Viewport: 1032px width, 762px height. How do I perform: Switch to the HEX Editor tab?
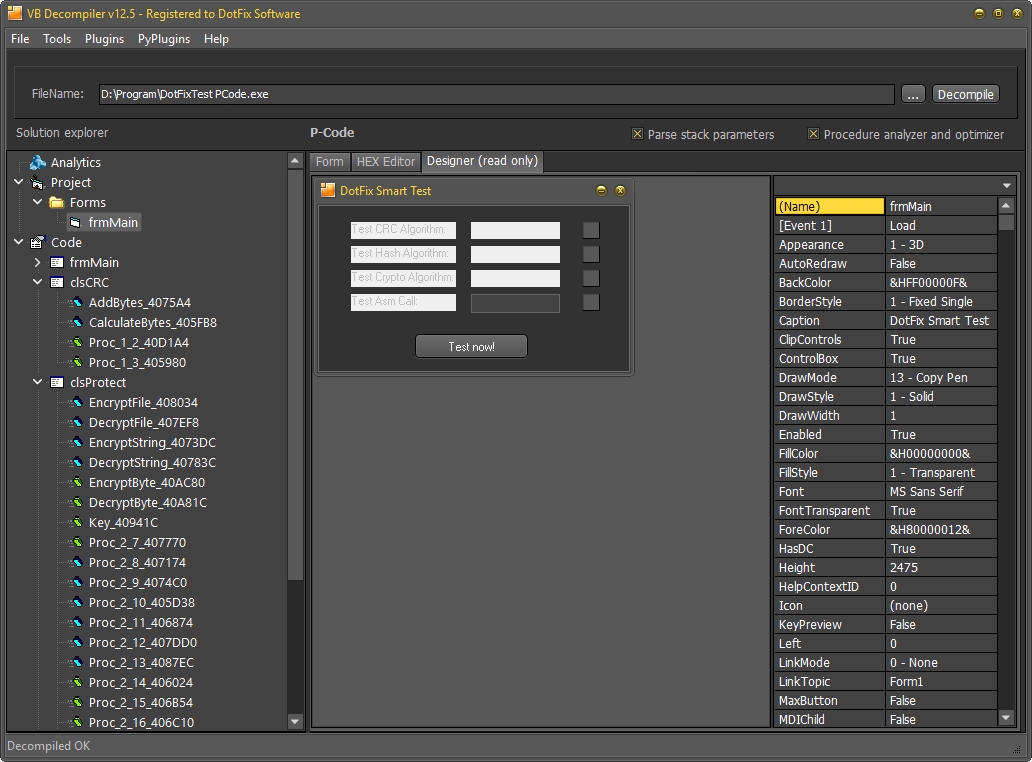coord(386,161)
